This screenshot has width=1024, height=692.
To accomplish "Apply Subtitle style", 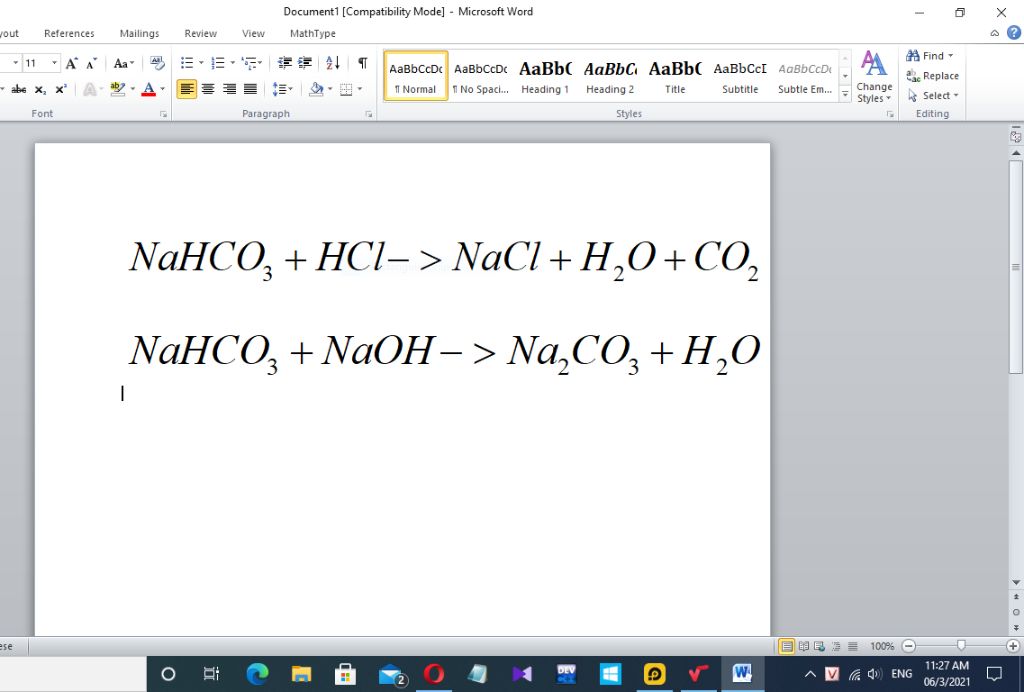I will 740,76.
